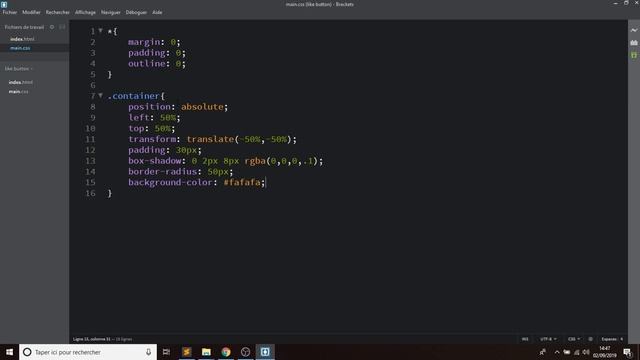The image size is (640, 360).
Task: Open Google Chrome from the taskbar
Action: tap(226, 352)
